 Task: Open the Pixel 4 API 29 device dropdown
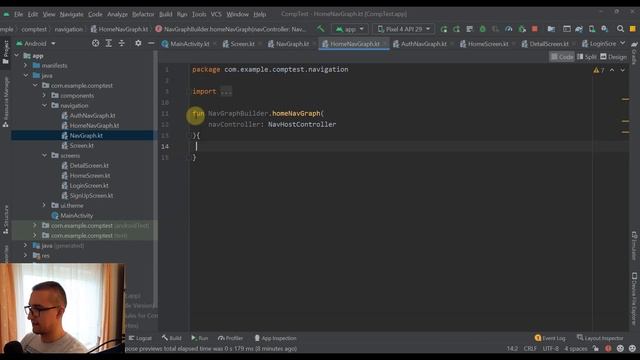(404, 29)
